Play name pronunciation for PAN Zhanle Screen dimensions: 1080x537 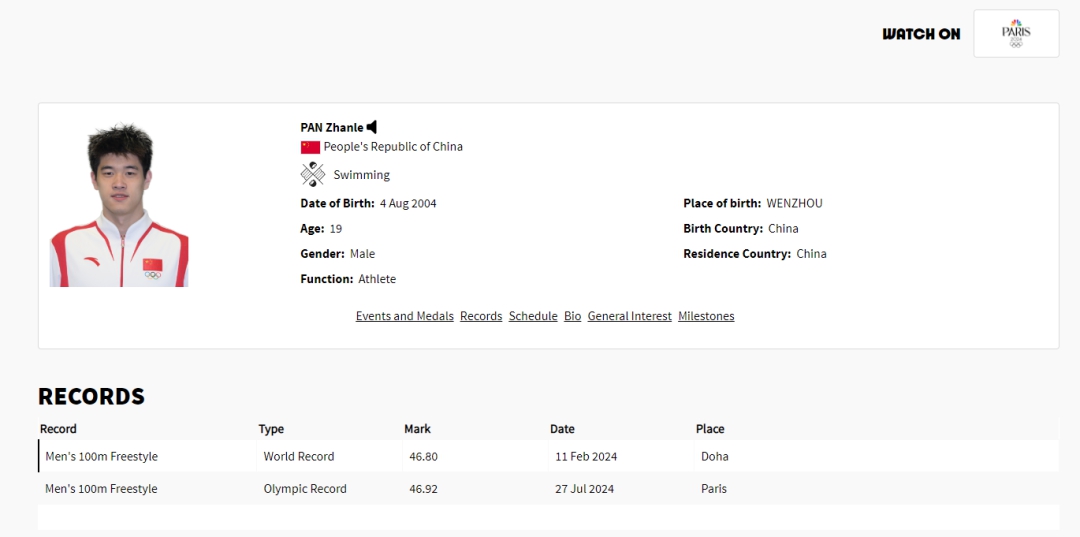tap(372, 127)
